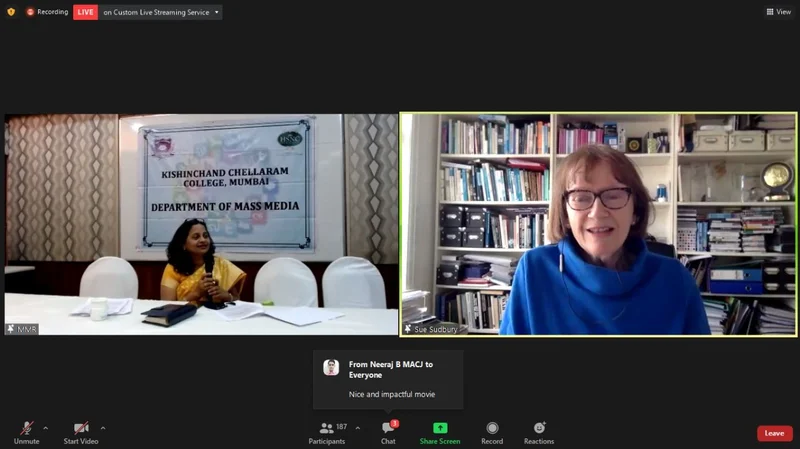
Task: Open the Chat panel
Action: pyautogui.click(x=388, y=429)
